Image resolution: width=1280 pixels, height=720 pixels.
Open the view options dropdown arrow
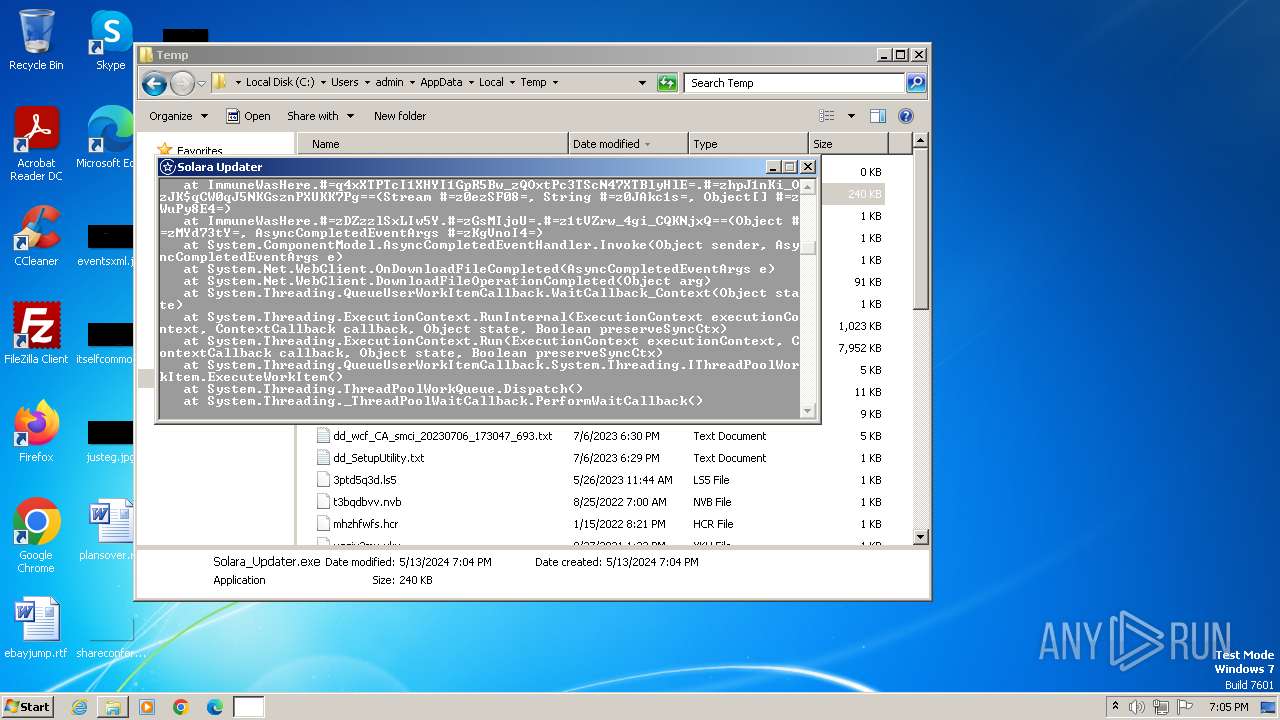851,116
